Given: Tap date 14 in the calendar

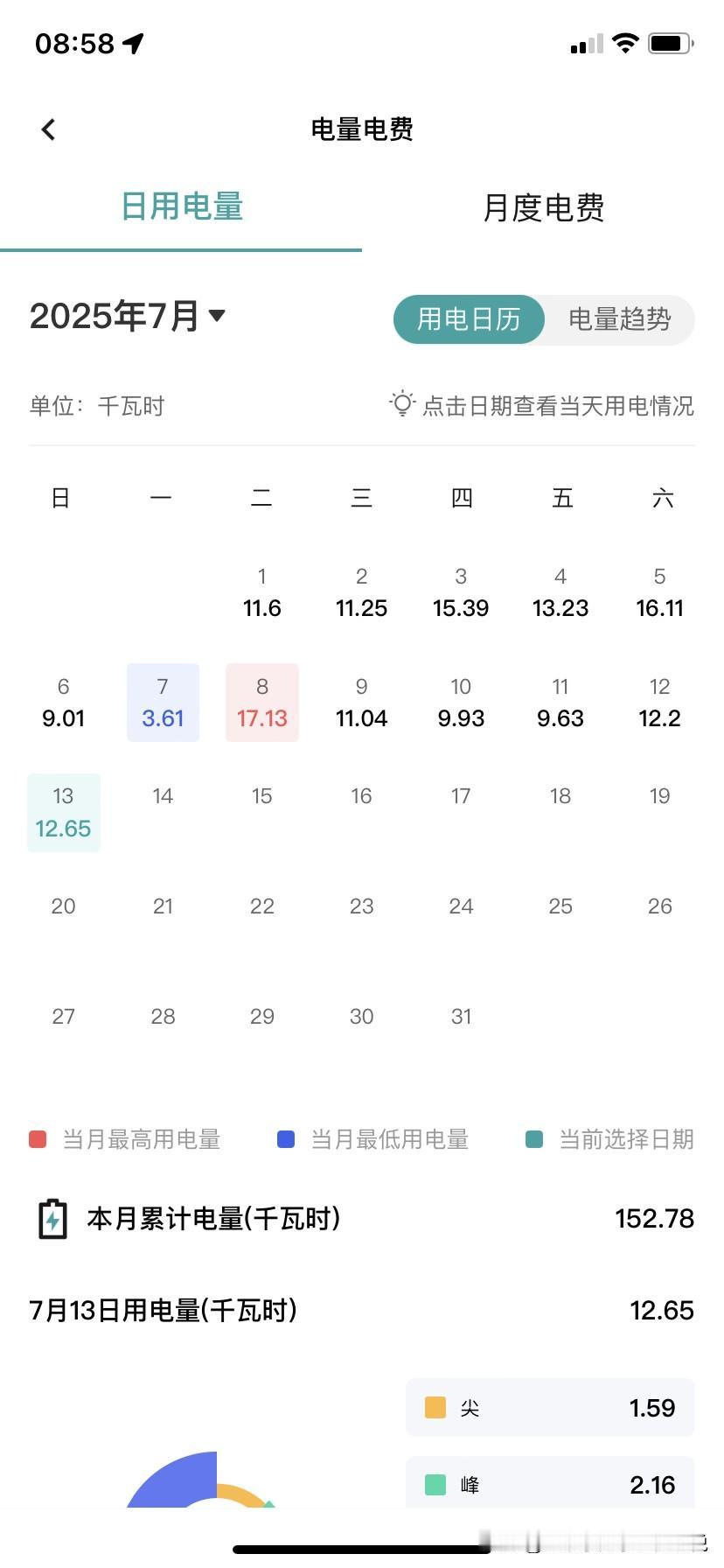Looking at the screenshot, I should click(163, 796).
